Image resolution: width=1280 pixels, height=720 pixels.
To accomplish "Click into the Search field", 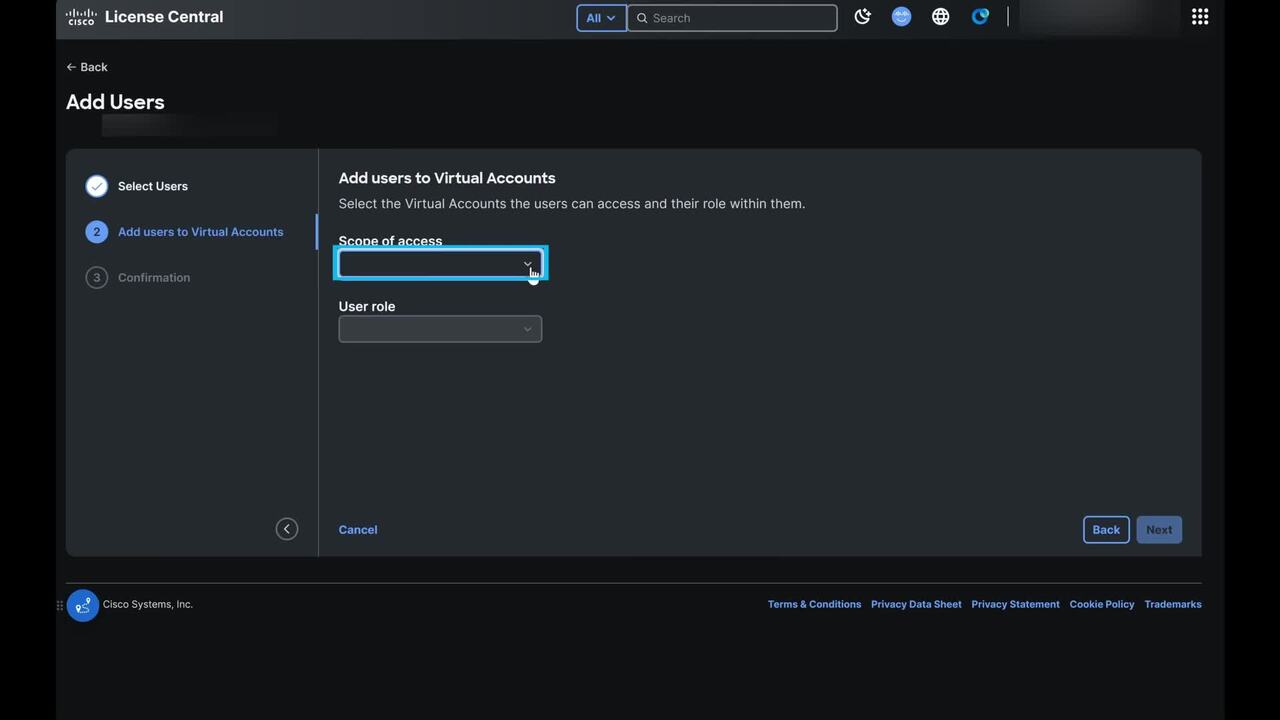I will 732,18.
